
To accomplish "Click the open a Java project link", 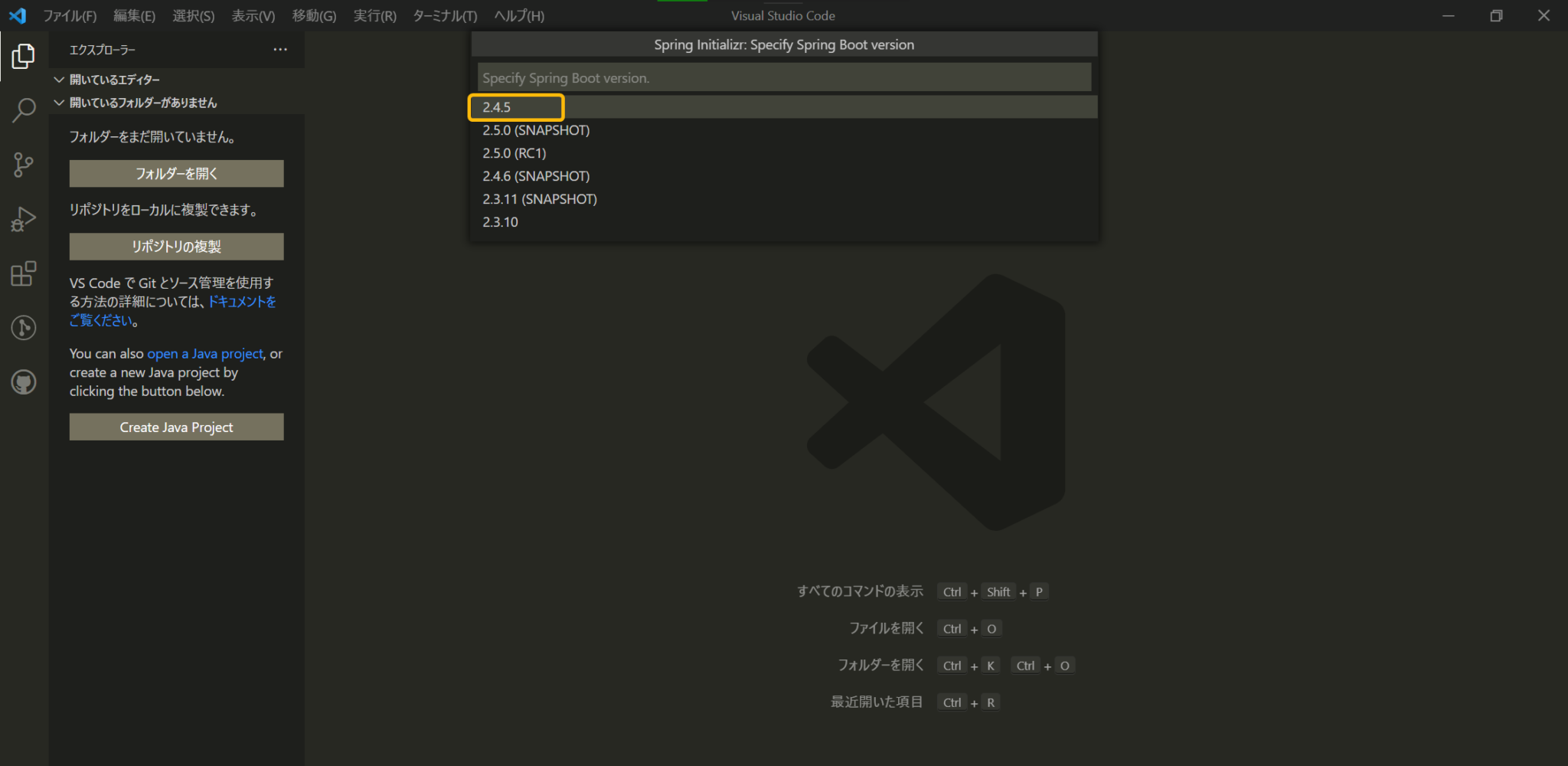I will pos(204,353).
